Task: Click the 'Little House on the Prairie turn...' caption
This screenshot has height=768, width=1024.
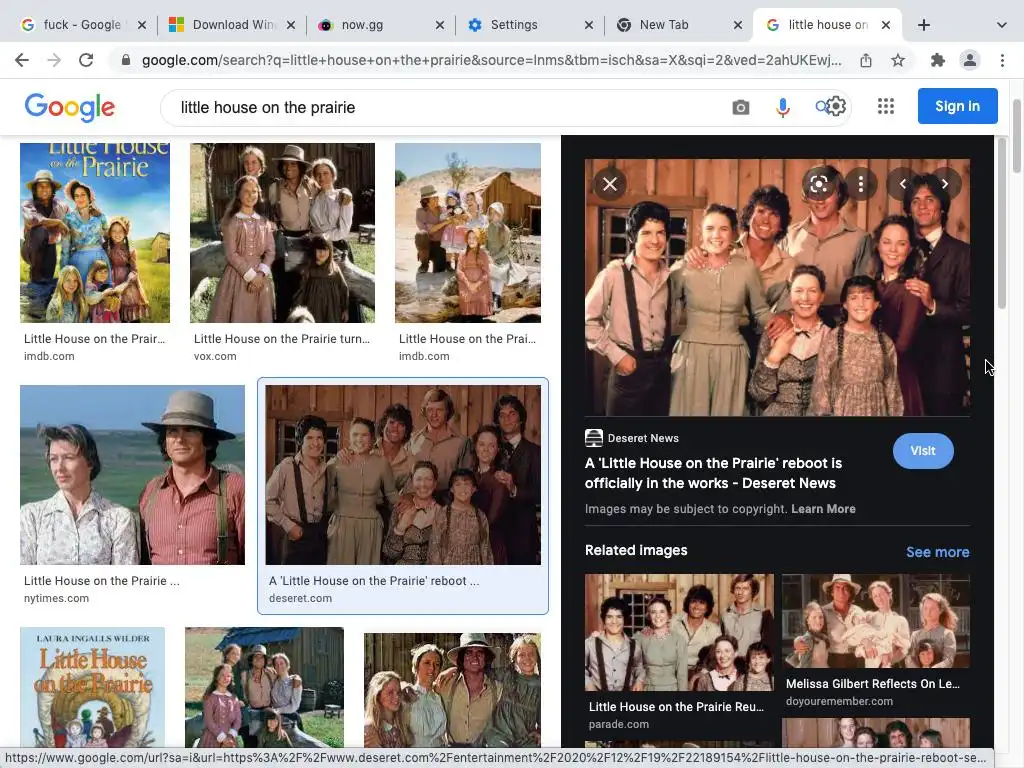Action: (x=281, y=339)
